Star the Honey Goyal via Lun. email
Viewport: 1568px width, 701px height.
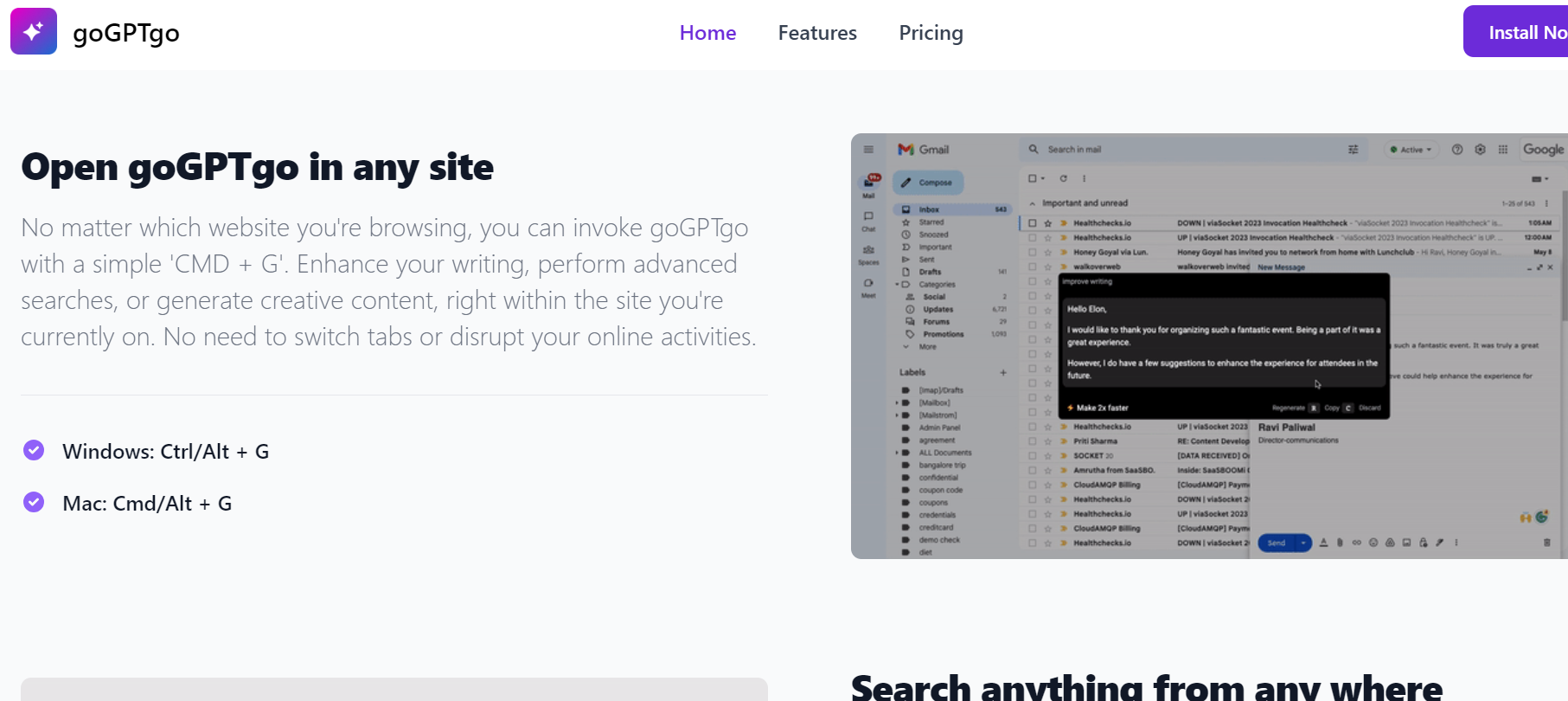1048,252
